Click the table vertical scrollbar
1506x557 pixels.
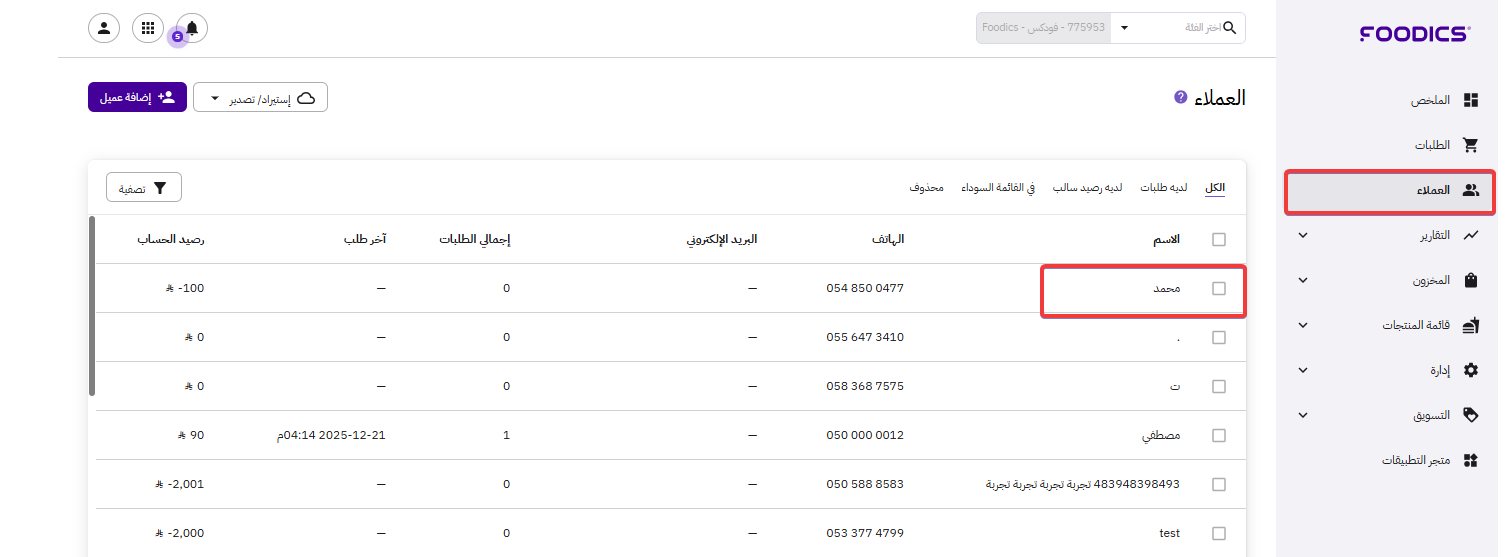92,305
